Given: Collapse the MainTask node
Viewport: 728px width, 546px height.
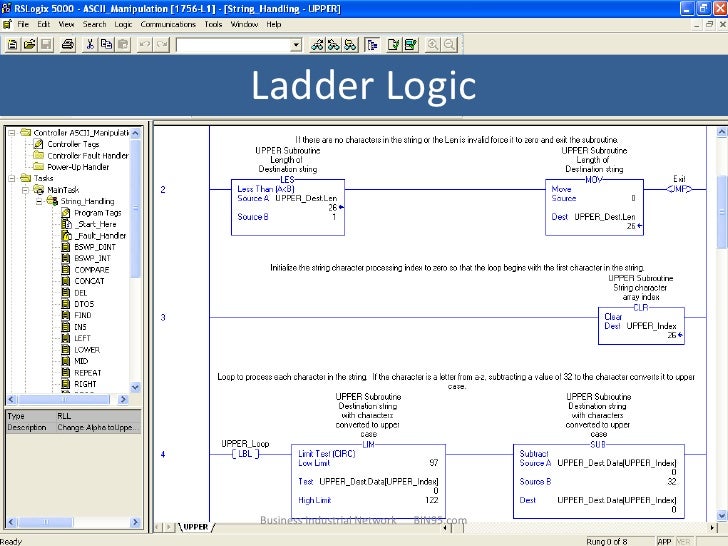Looking at the screenshot, I should (x=26, y=190).
